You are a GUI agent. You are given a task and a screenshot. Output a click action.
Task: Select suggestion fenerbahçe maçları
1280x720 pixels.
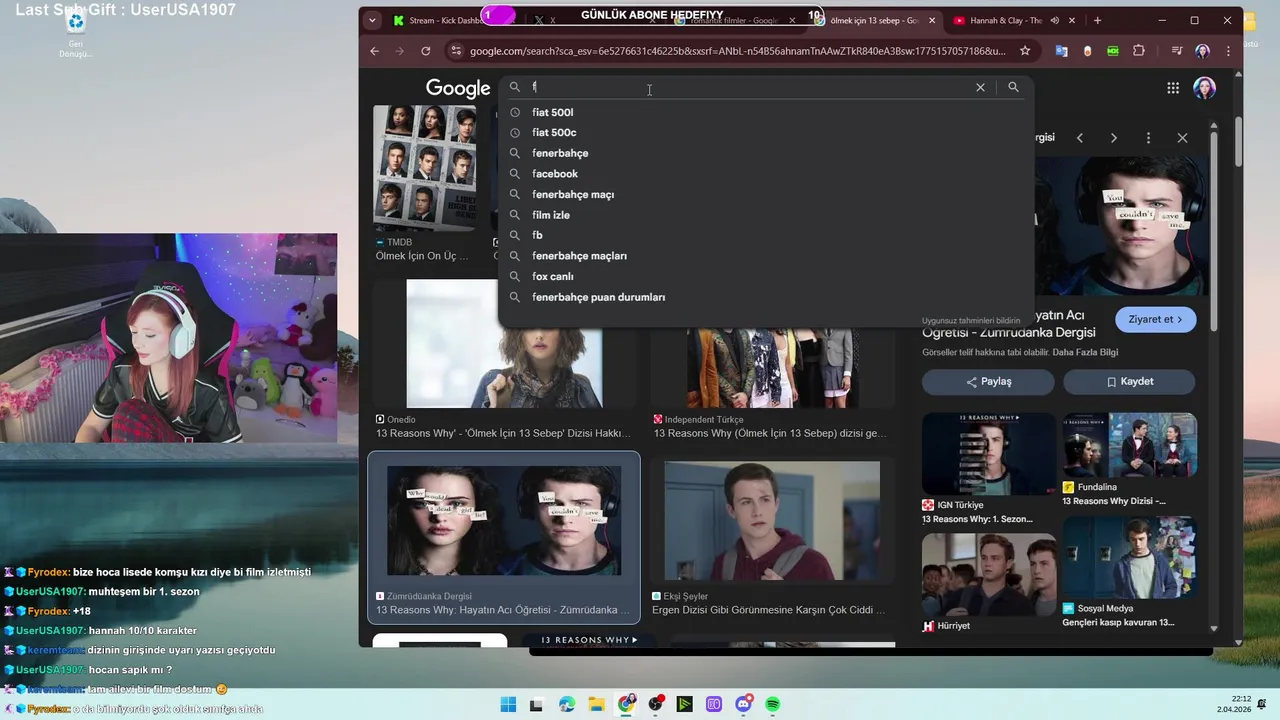click(x=765, y=256)
